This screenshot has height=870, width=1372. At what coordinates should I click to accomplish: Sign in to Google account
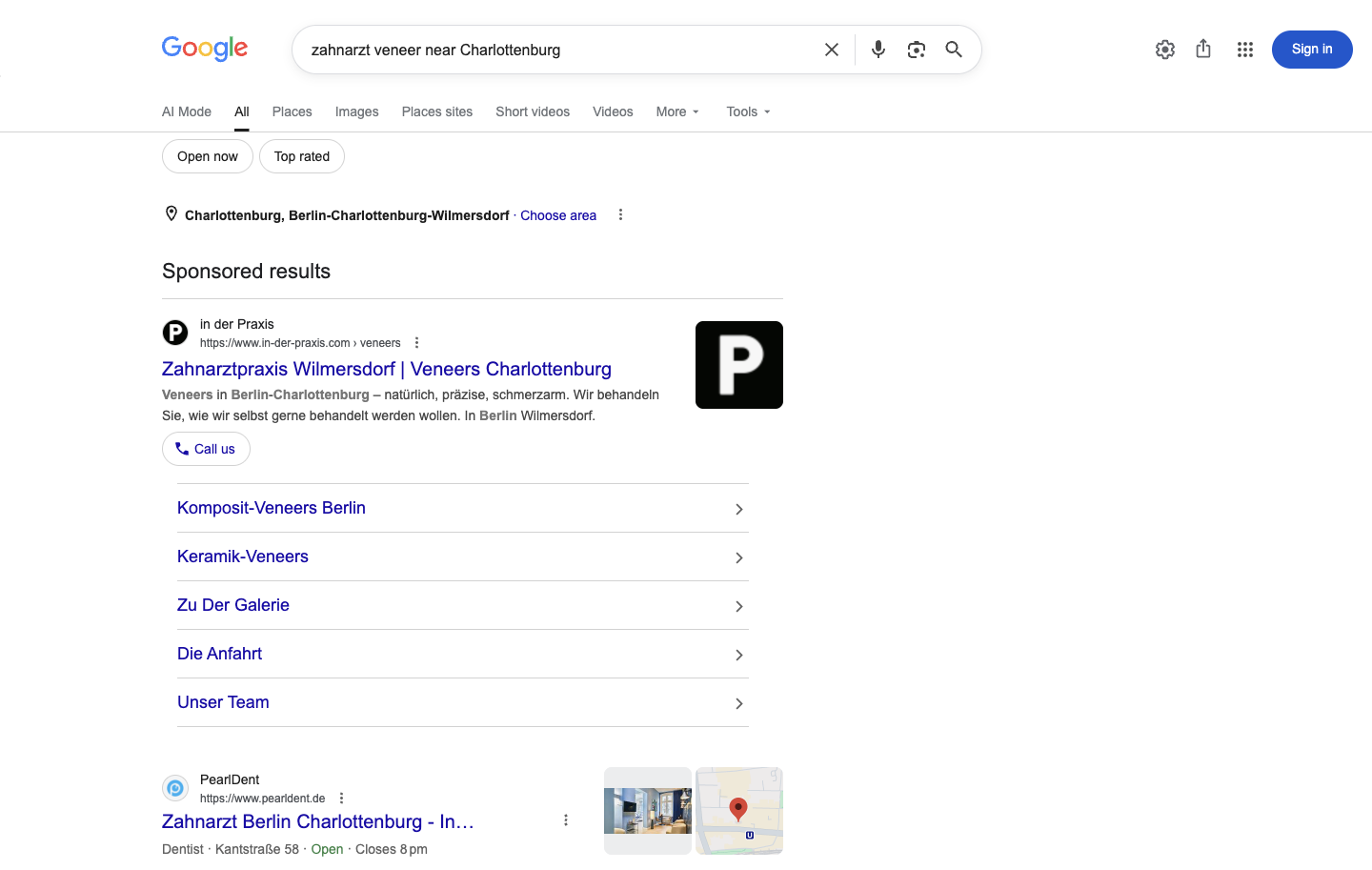coord(1312,50)
